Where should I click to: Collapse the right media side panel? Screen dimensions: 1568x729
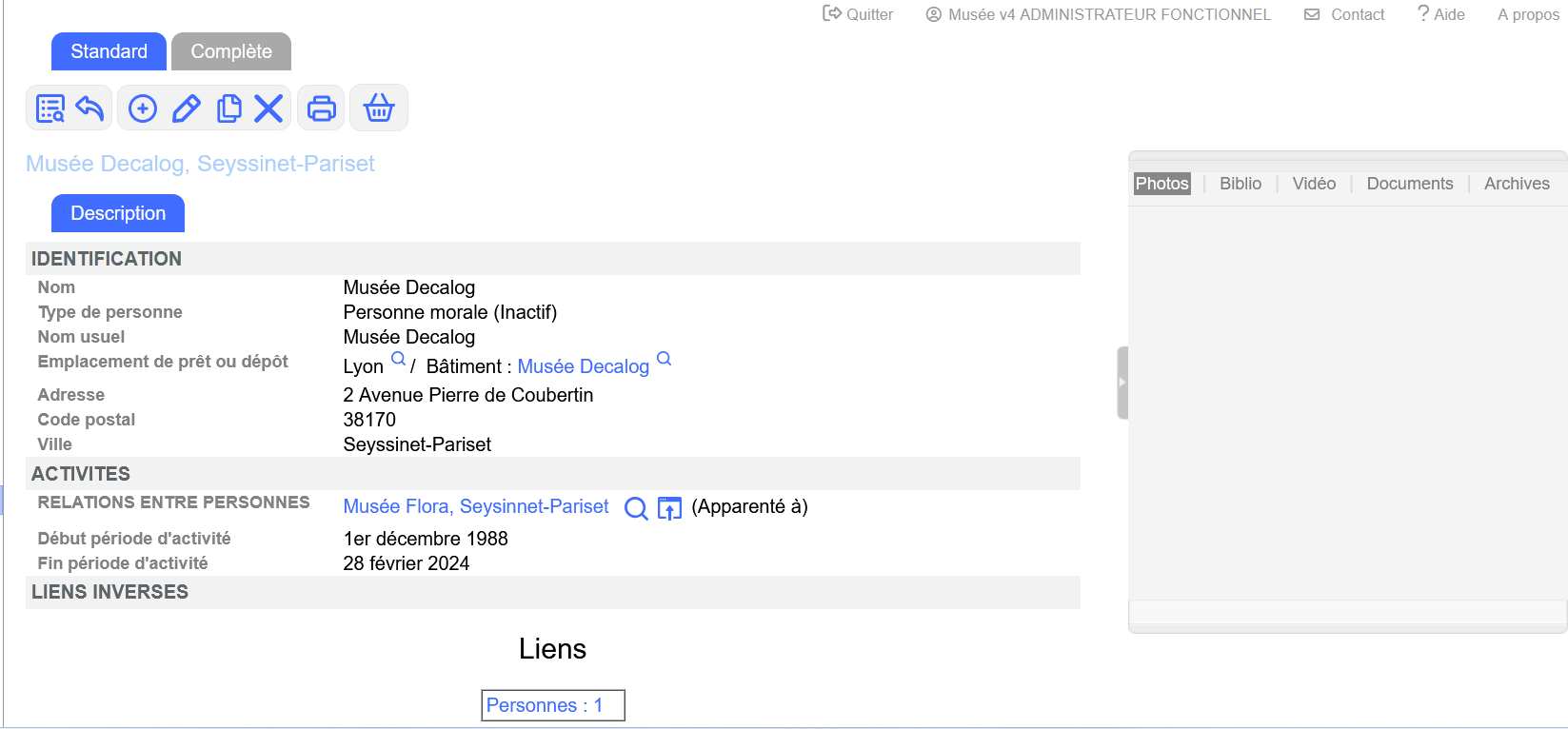coord(1122,383)
